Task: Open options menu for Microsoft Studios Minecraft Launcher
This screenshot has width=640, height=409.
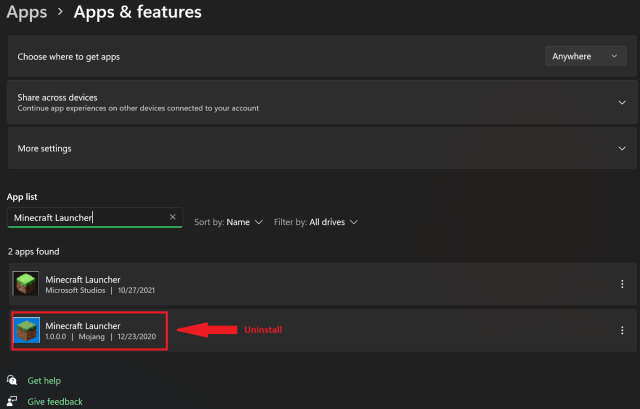Action: point(622,284)
